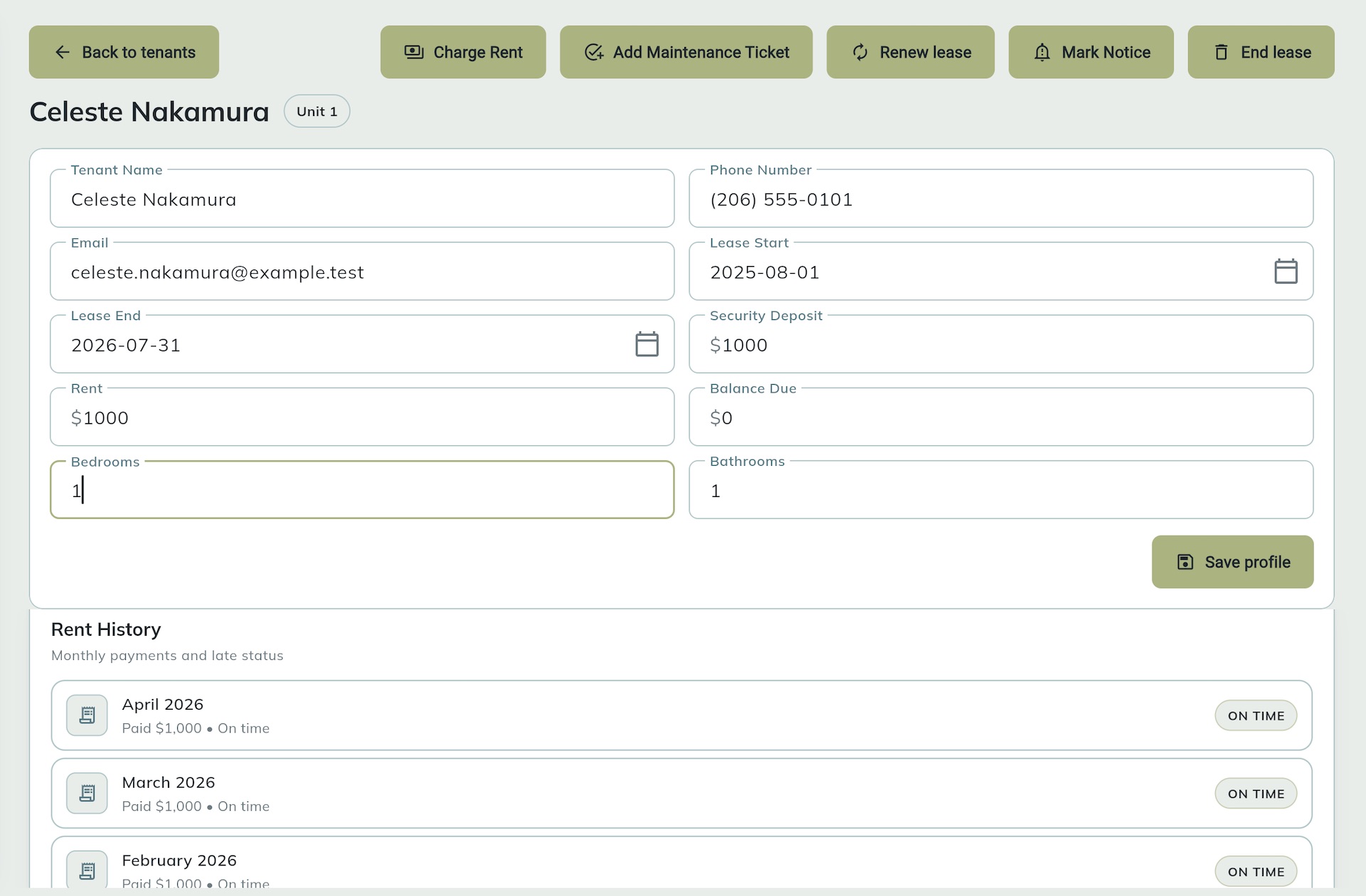Go back to tenants list
The image size is (1366, 896).
(124, 52)
